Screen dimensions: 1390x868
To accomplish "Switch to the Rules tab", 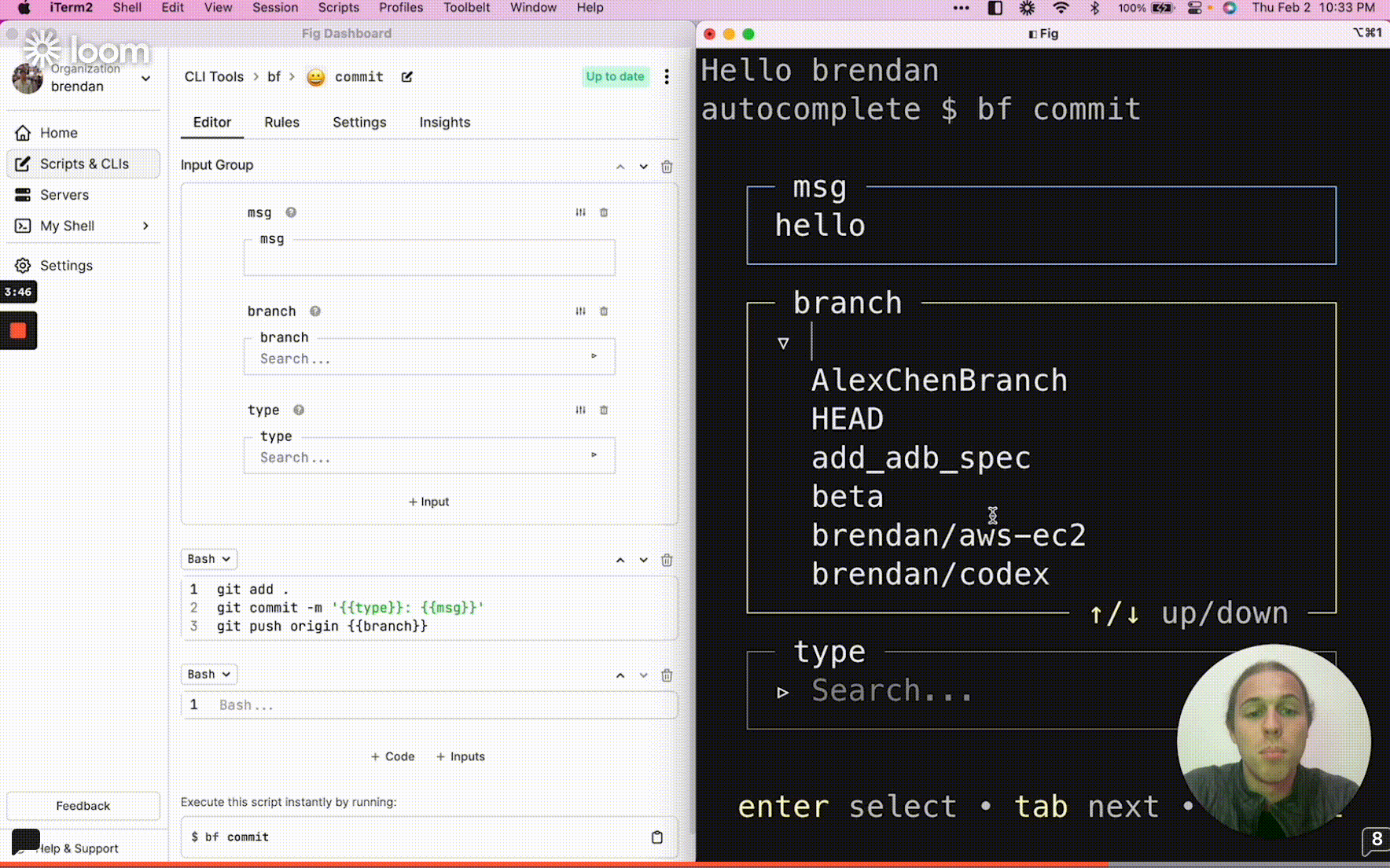I will (281, 123).
